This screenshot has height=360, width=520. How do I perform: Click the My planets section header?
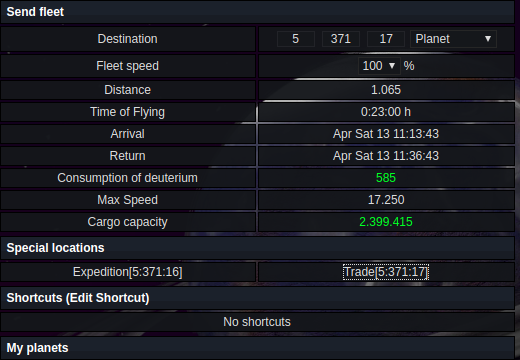click(257, 348)
